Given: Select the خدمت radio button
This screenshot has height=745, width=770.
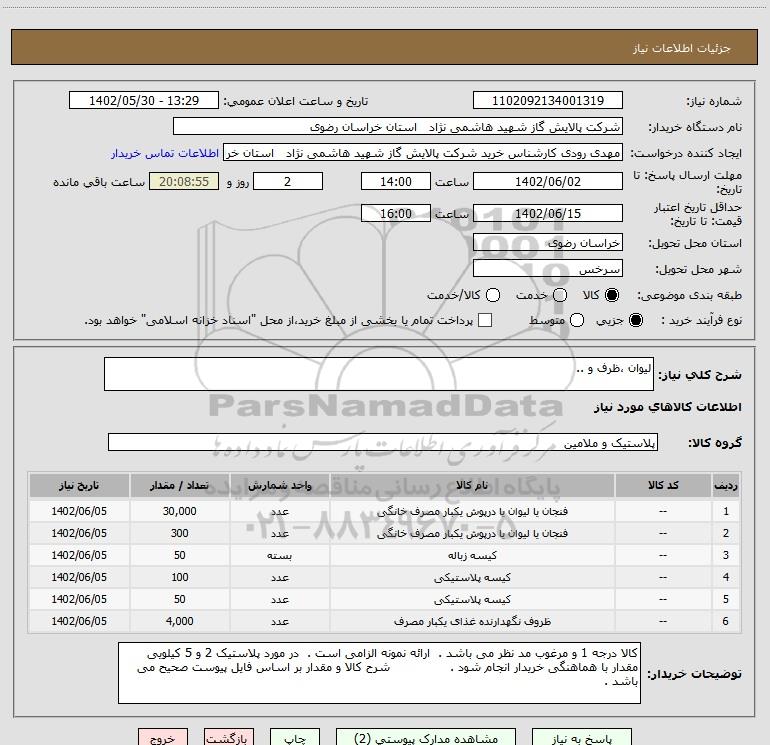Looking at the screenshot, I should tap(559, 295).
